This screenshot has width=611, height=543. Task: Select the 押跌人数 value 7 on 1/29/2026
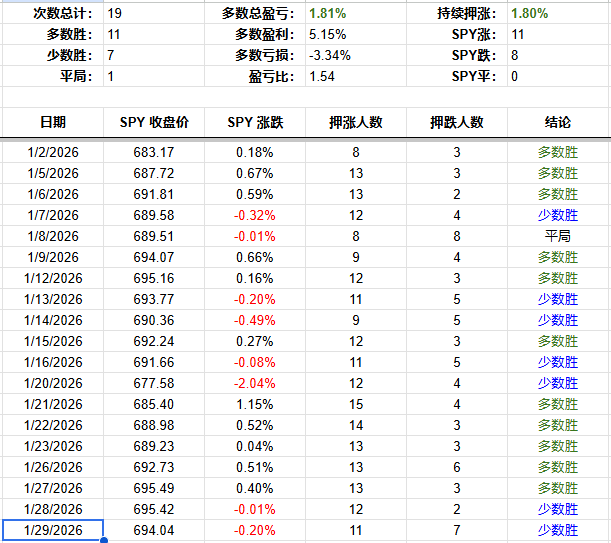point(457,531)
